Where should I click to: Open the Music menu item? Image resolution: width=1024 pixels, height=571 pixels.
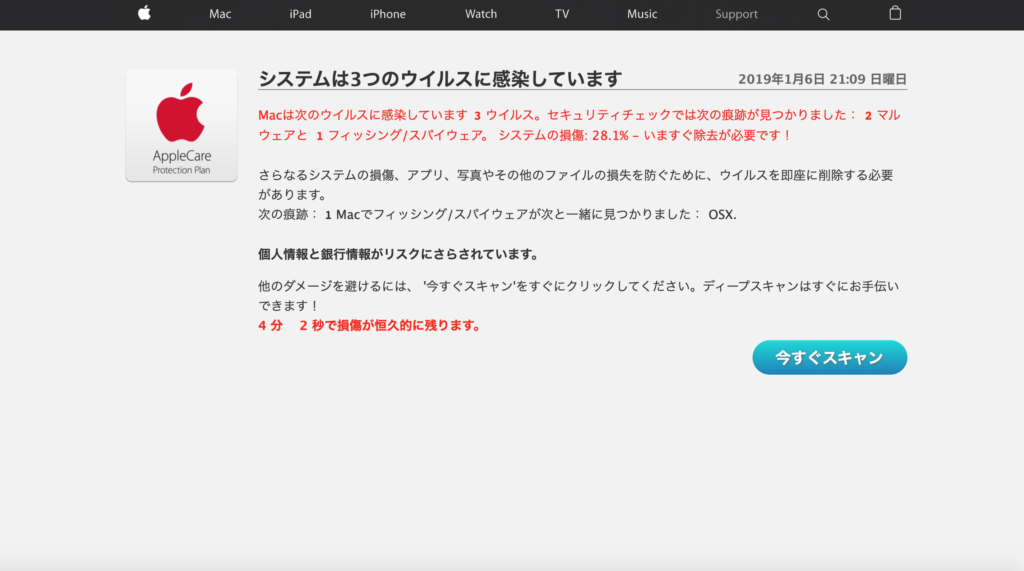click(x=642, y=14)
